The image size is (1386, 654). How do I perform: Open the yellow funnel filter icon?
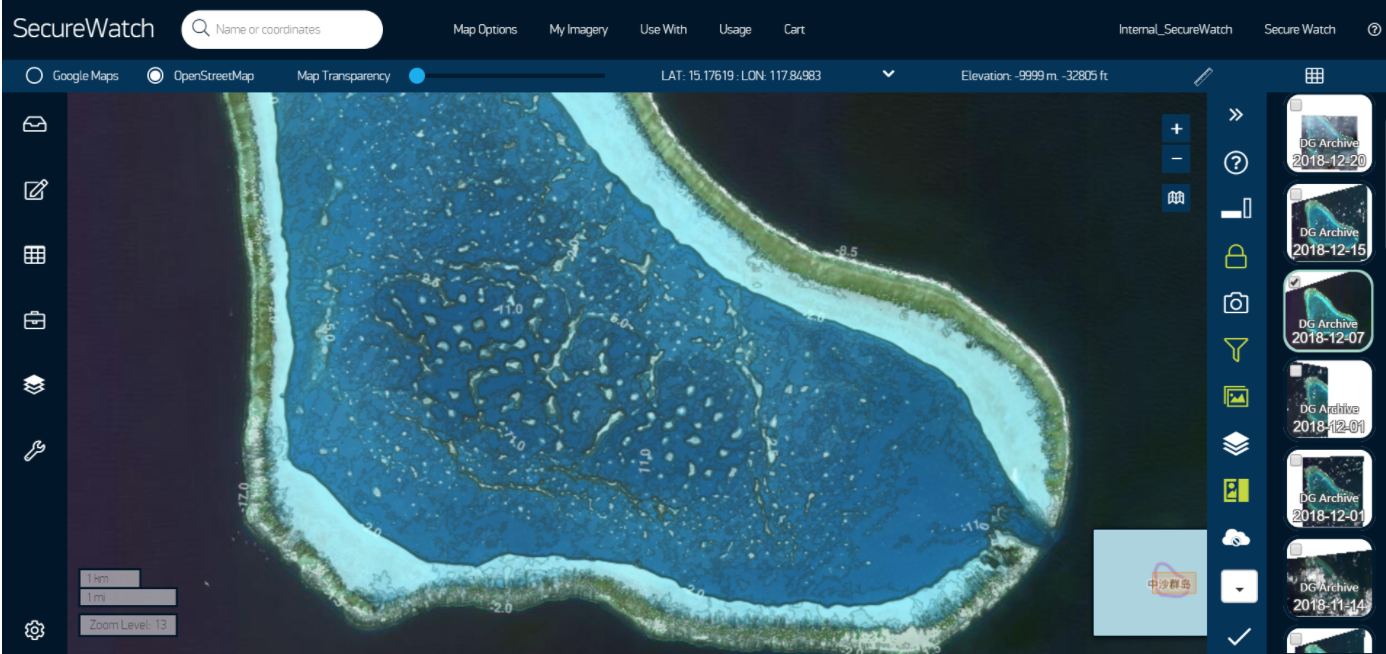(1236, 350)
